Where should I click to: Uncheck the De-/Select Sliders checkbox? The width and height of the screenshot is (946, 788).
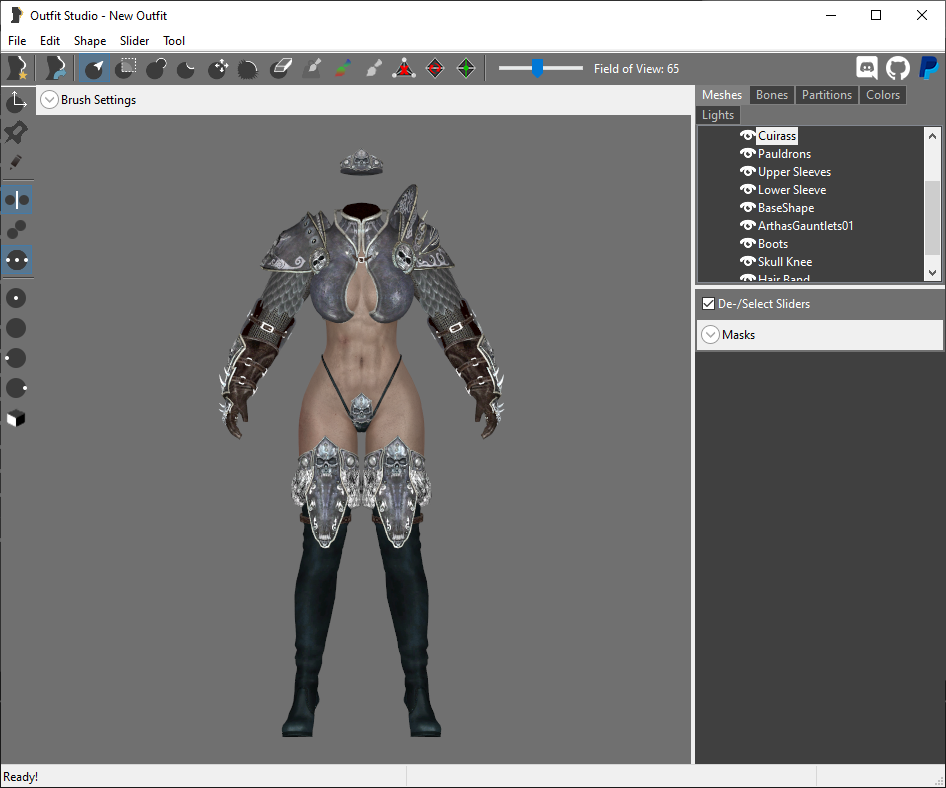click(x=708, y=303)
